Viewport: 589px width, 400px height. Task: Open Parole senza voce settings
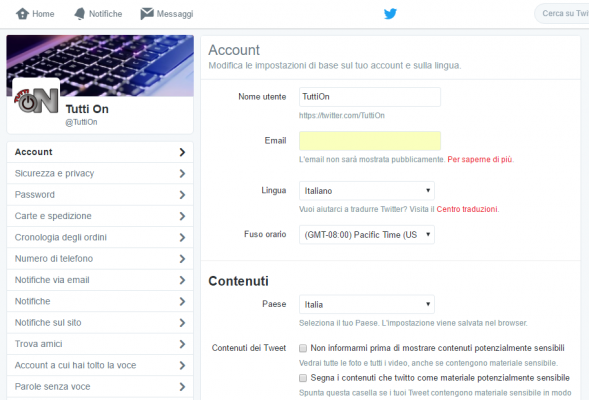click(x=100, y=386)
